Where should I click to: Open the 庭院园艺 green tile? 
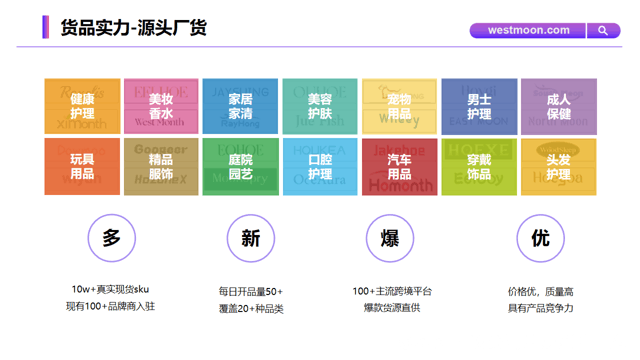coord(240,167)
